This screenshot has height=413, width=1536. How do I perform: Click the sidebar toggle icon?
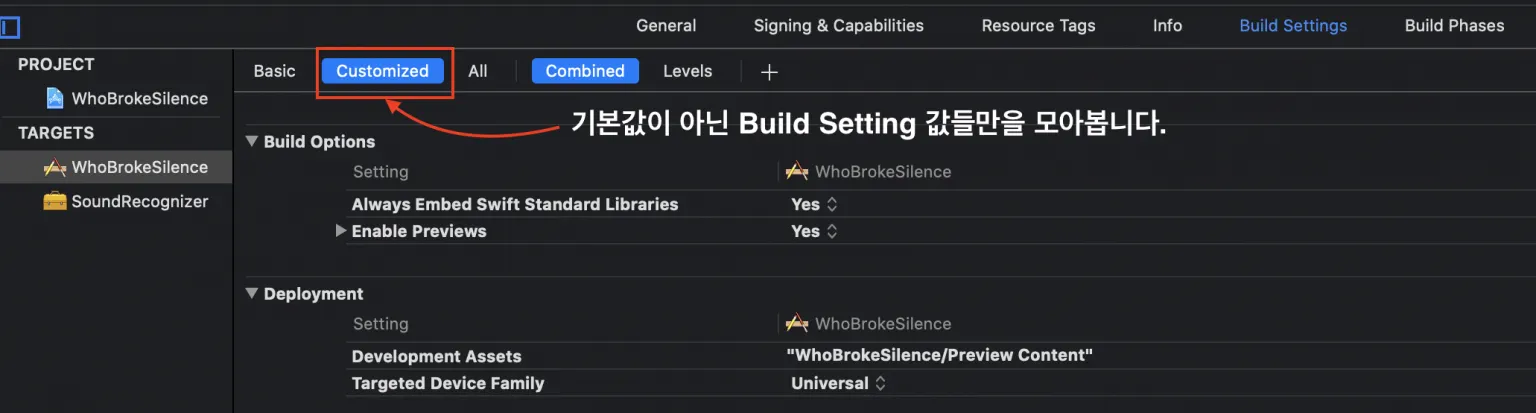click(x=10, y=27)
